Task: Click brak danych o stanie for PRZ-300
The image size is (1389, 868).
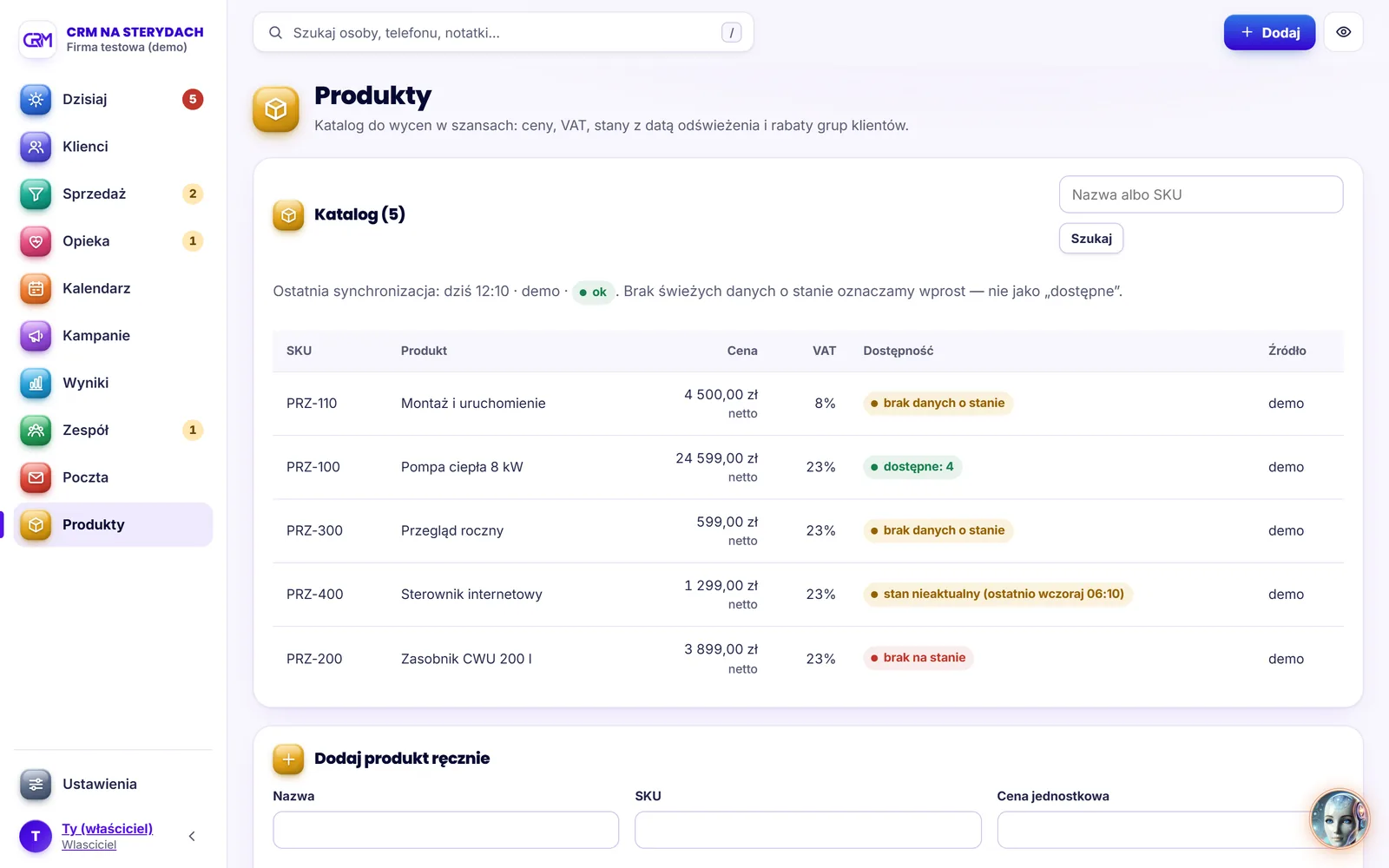Action: click(x=938, y=530)
